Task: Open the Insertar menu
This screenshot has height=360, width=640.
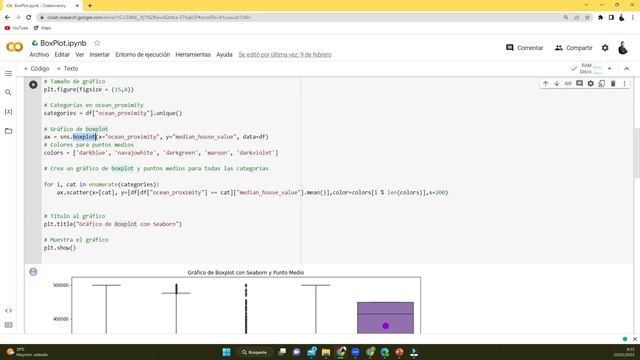Action: (100, 54)
